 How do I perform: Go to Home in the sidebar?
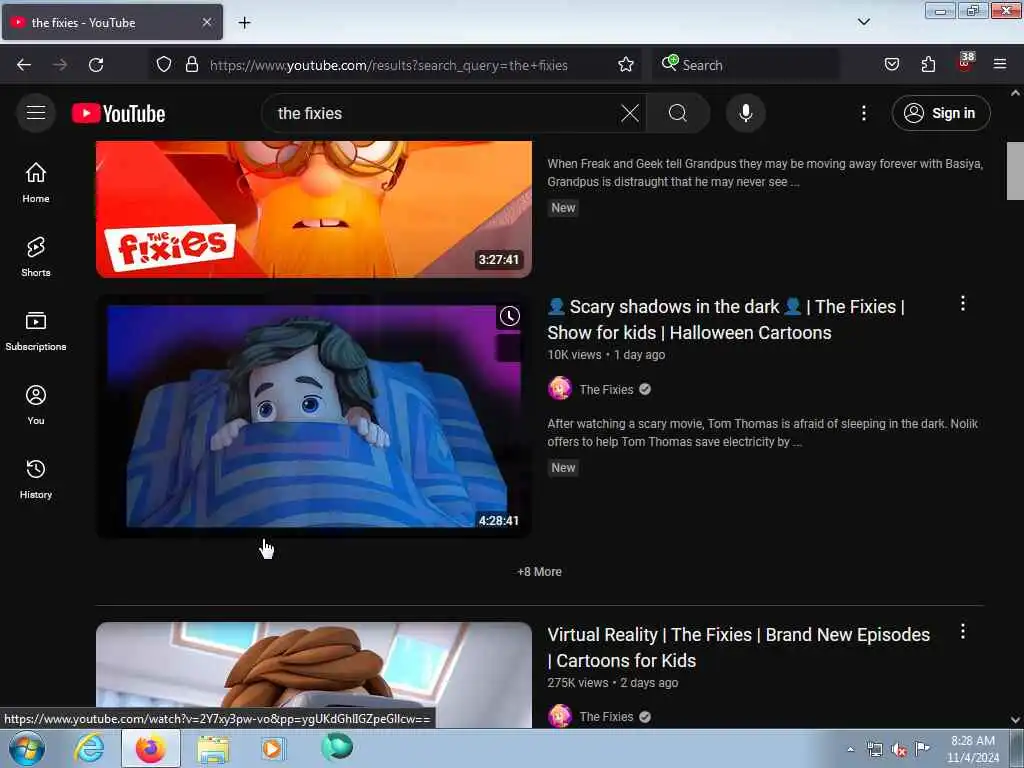[x=36, y=182]
